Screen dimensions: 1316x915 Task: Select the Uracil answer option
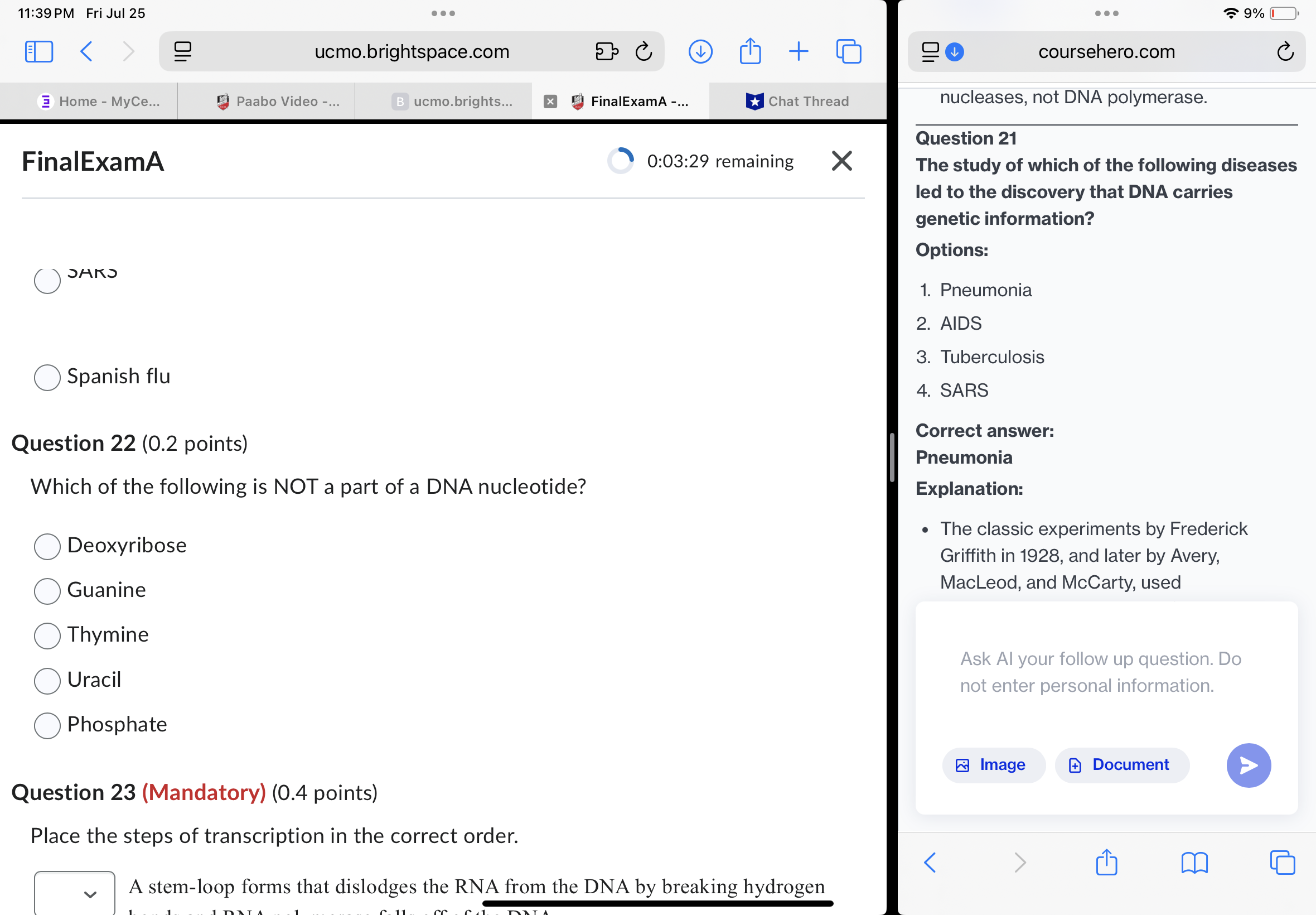click(x=47, y=681)
